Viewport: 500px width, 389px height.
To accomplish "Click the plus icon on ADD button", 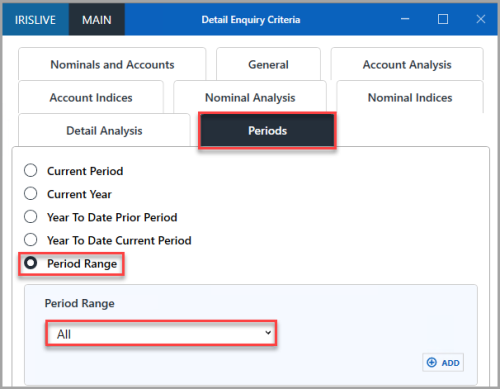I will tap(431, 362).
